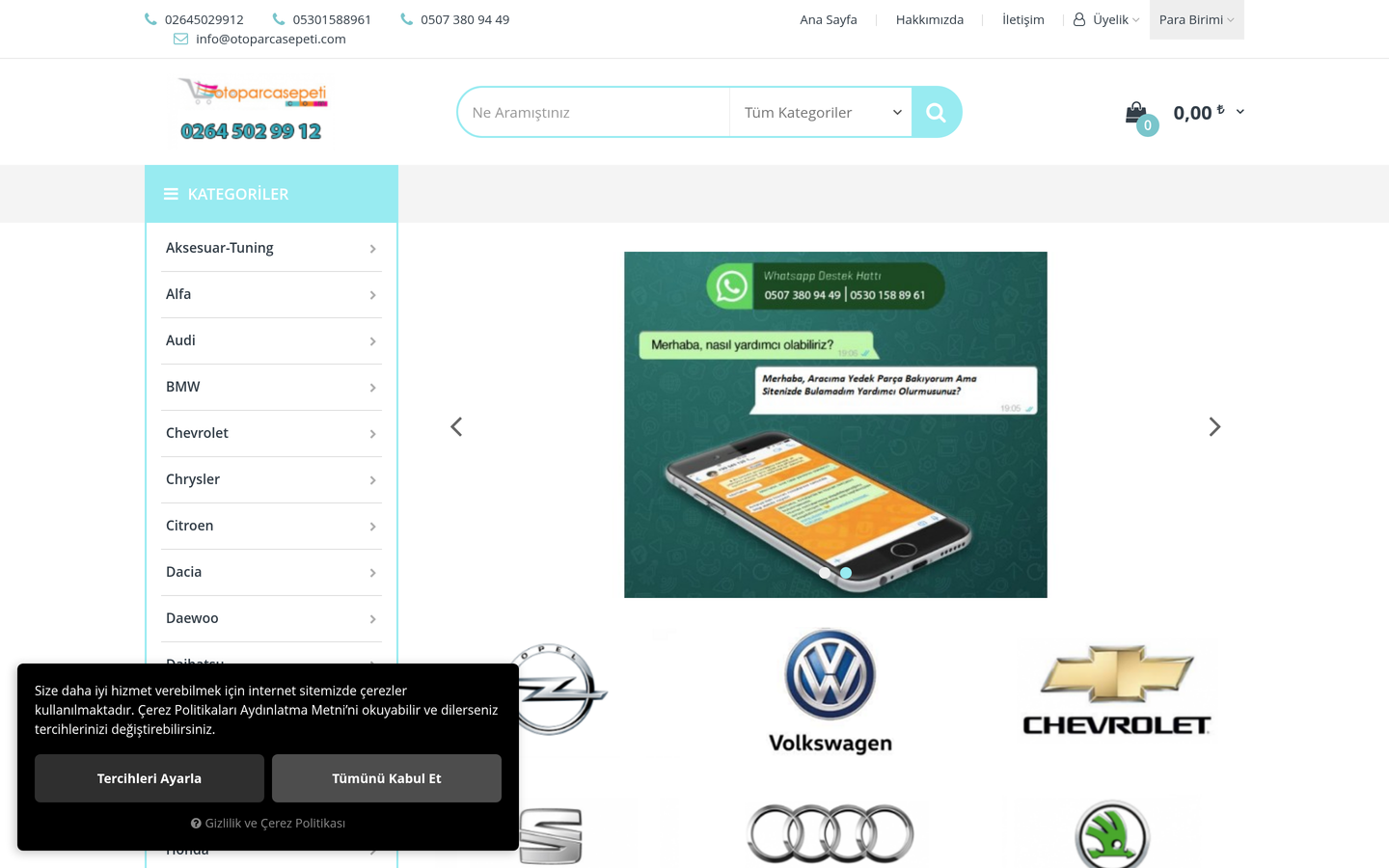
Task: Open the Para Birimi currency dropdown
Action: [x=1197, y=19]
